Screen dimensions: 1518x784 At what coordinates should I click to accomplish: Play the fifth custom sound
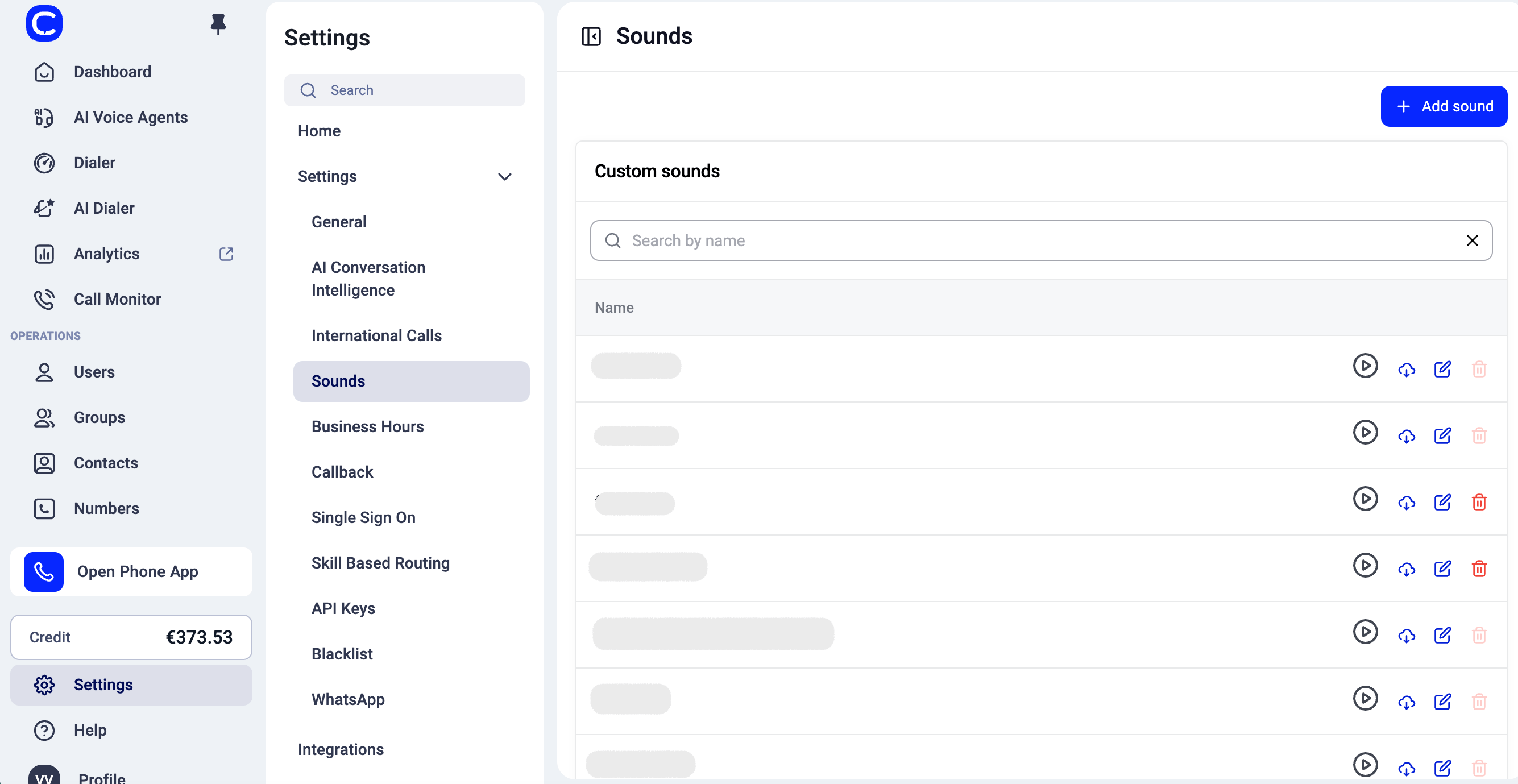(1365, 632)
